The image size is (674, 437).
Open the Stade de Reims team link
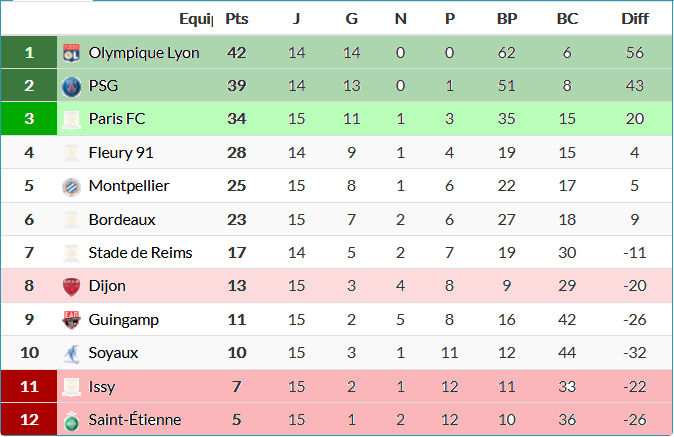pyautogui.click(x=140, y=253)
